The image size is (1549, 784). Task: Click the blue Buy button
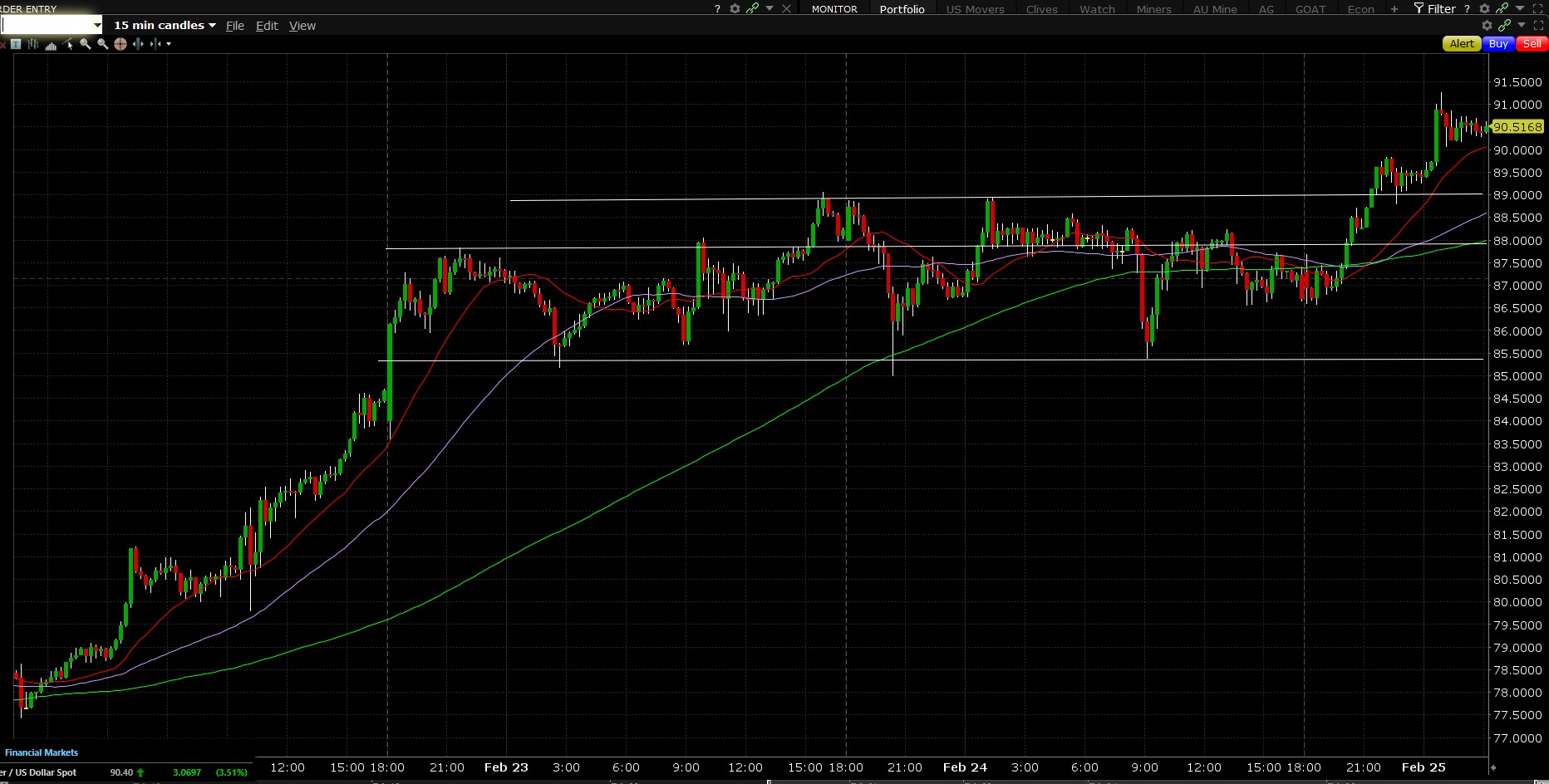tap(1498, 44)
